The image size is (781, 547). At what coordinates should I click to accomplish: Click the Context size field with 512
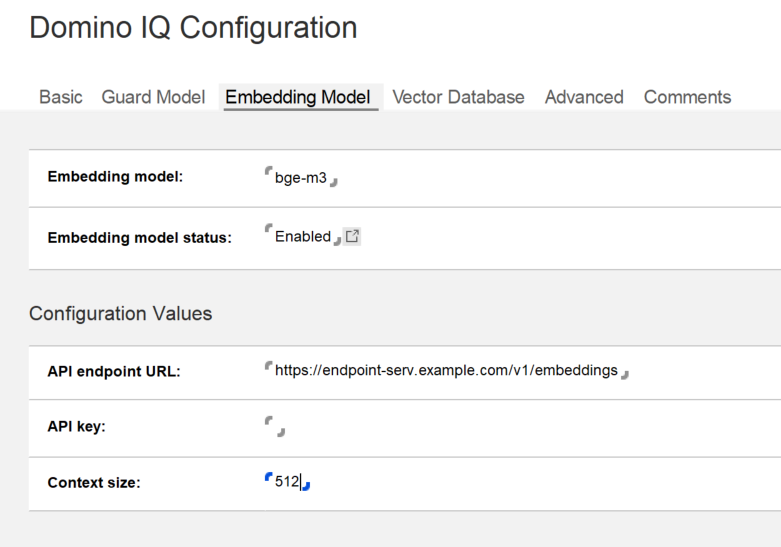pos(287,482)
